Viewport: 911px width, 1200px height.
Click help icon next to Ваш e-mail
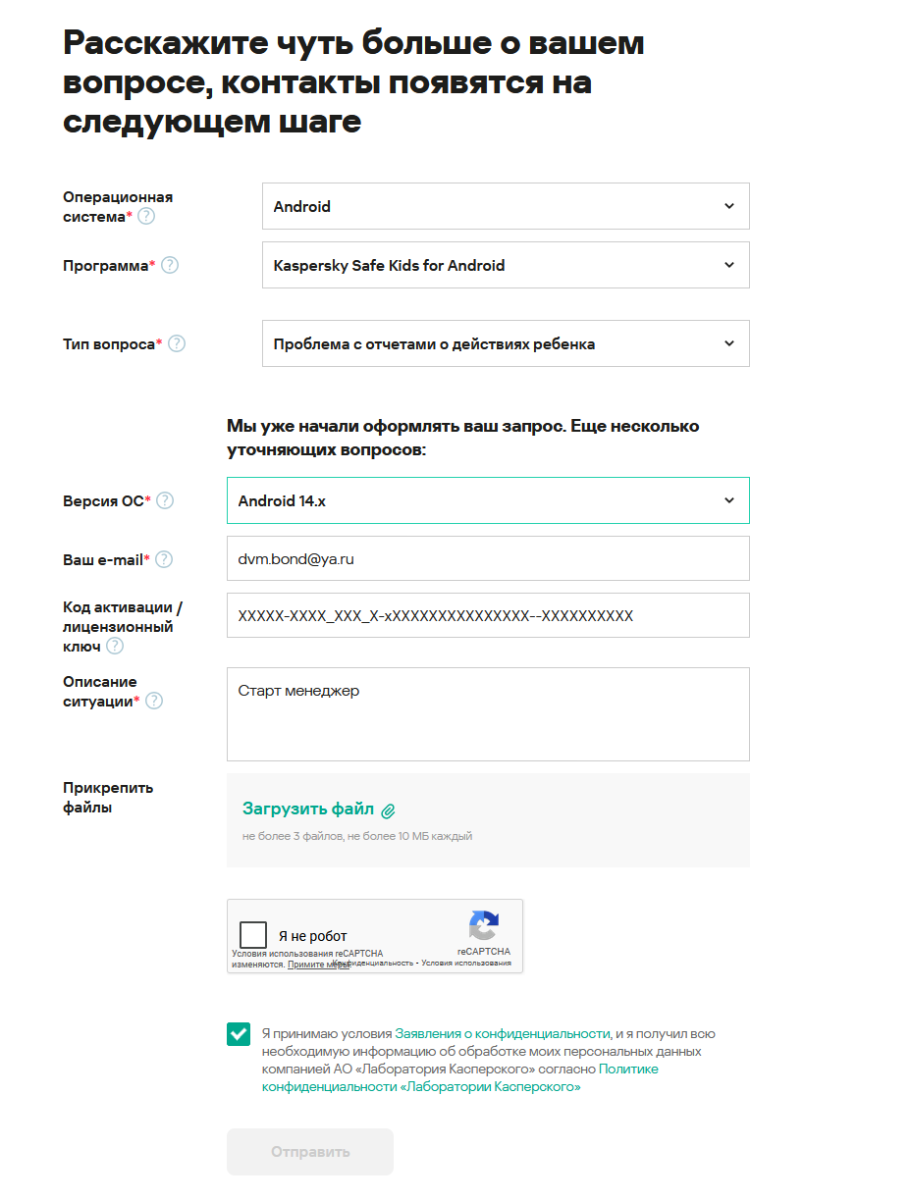(x=164, y=559)
